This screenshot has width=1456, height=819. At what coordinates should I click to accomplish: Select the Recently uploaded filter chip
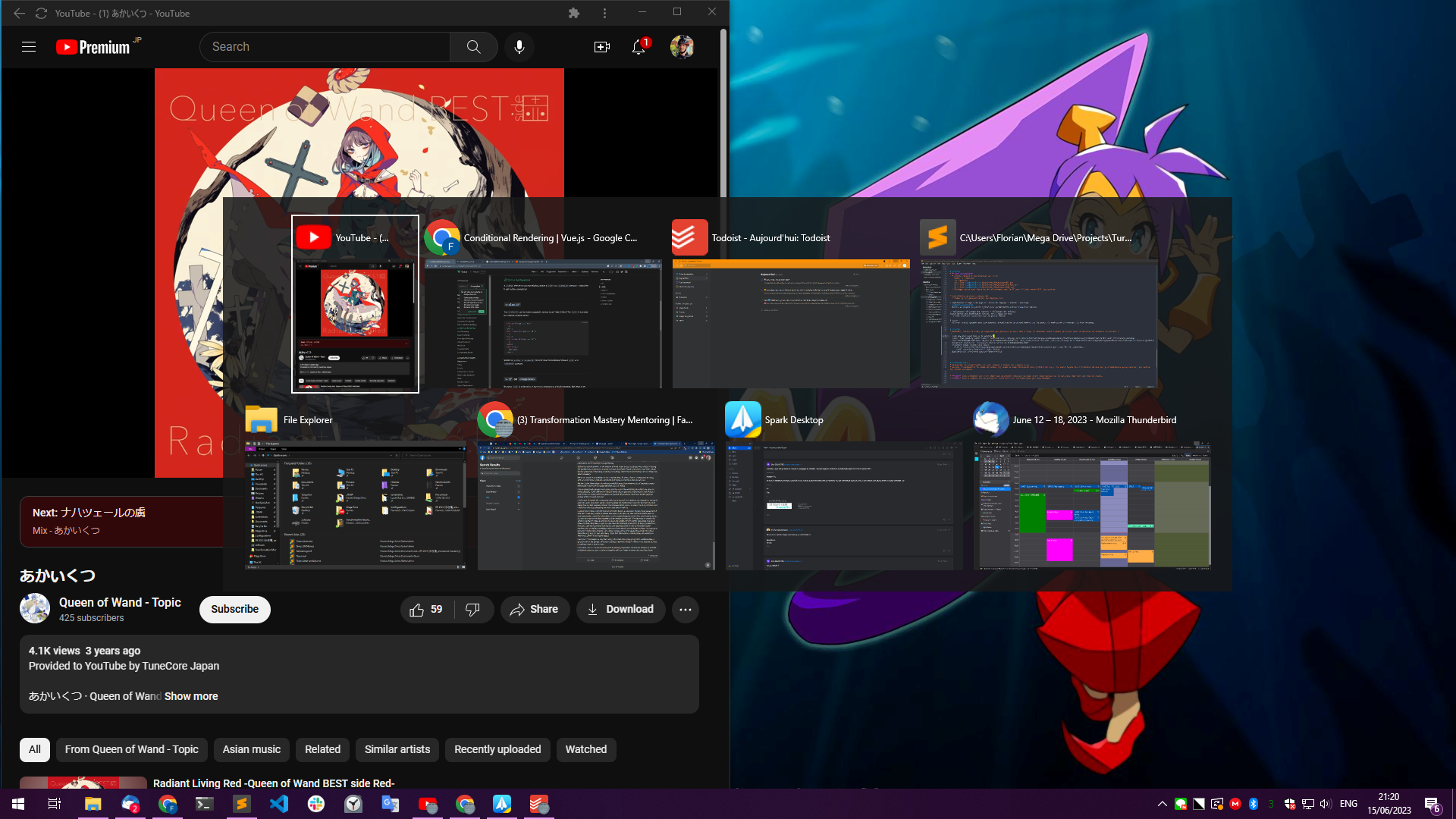click(x=497, y=749)
